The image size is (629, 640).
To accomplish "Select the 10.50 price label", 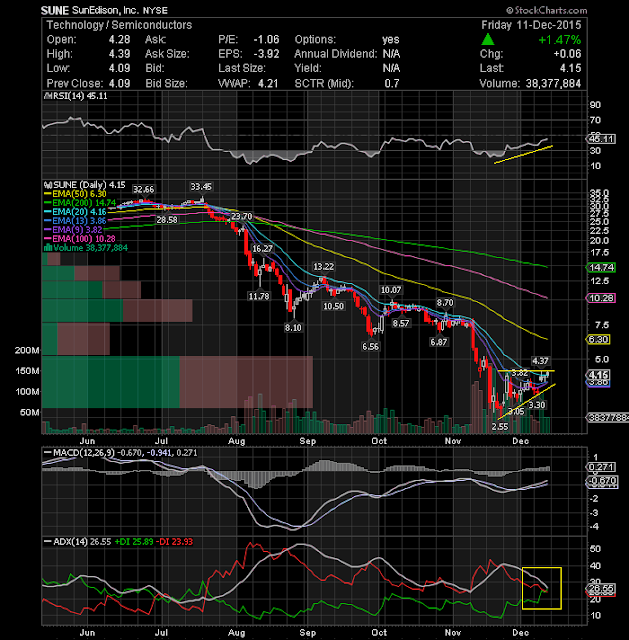I will point(333,306).
